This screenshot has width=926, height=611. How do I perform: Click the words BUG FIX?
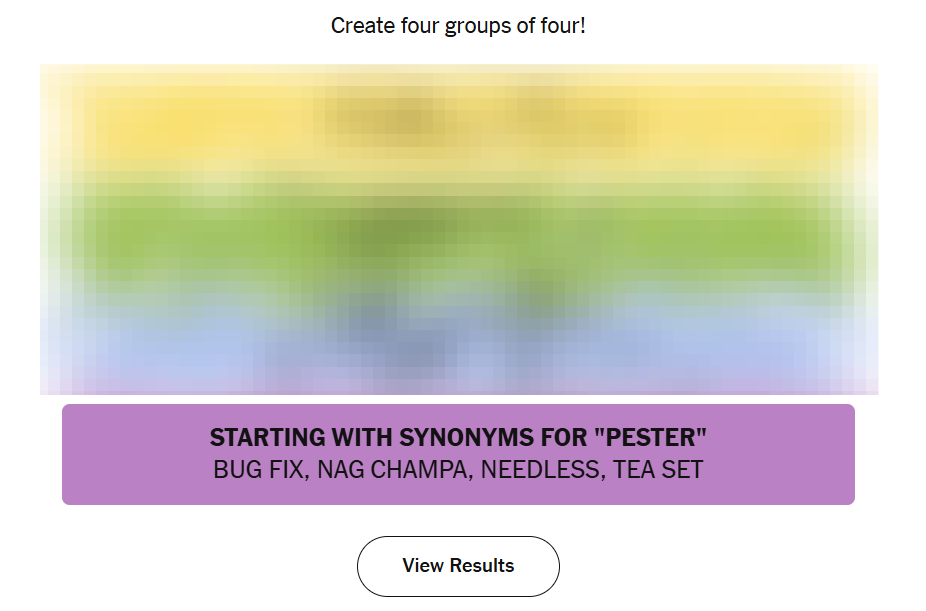click(x=258, y=470)
